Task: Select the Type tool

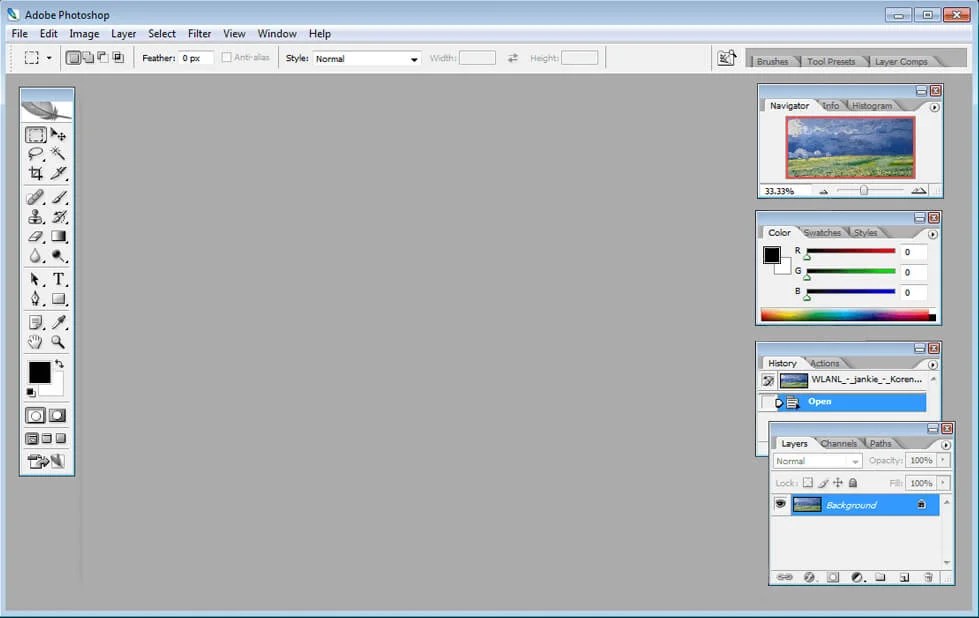Action: point(57,278)
